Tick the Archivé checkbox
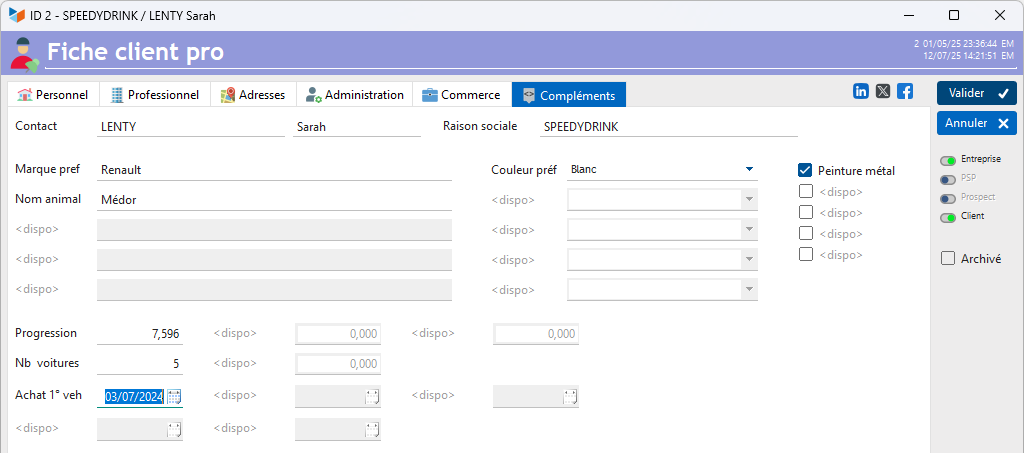Viewport: 1024px width, 453px height. pos(948,258)
